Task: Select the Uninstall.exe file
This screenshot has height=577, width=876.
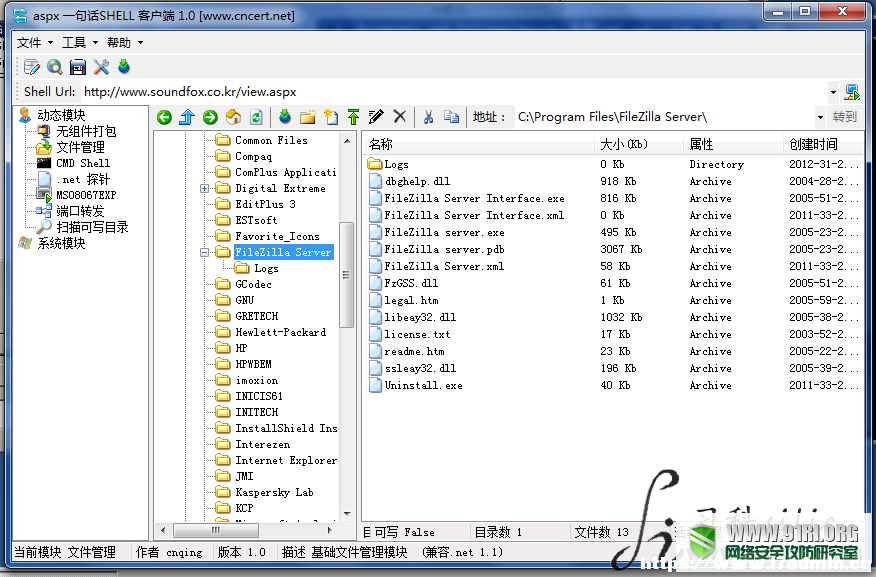Action: pyautogui.click(x=423, y=385)
